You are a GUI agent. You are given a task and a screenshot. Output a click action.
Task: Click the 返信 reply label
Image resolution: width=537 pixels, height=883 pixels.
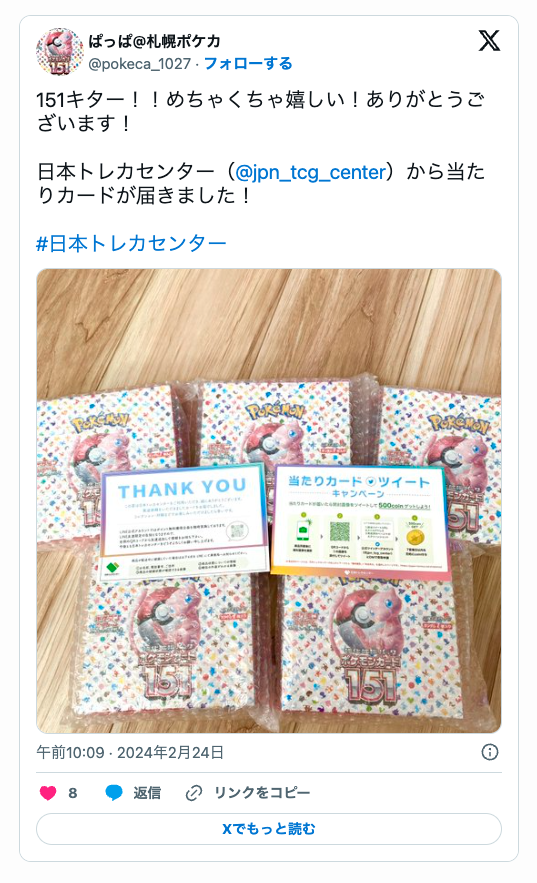point(147,793)
